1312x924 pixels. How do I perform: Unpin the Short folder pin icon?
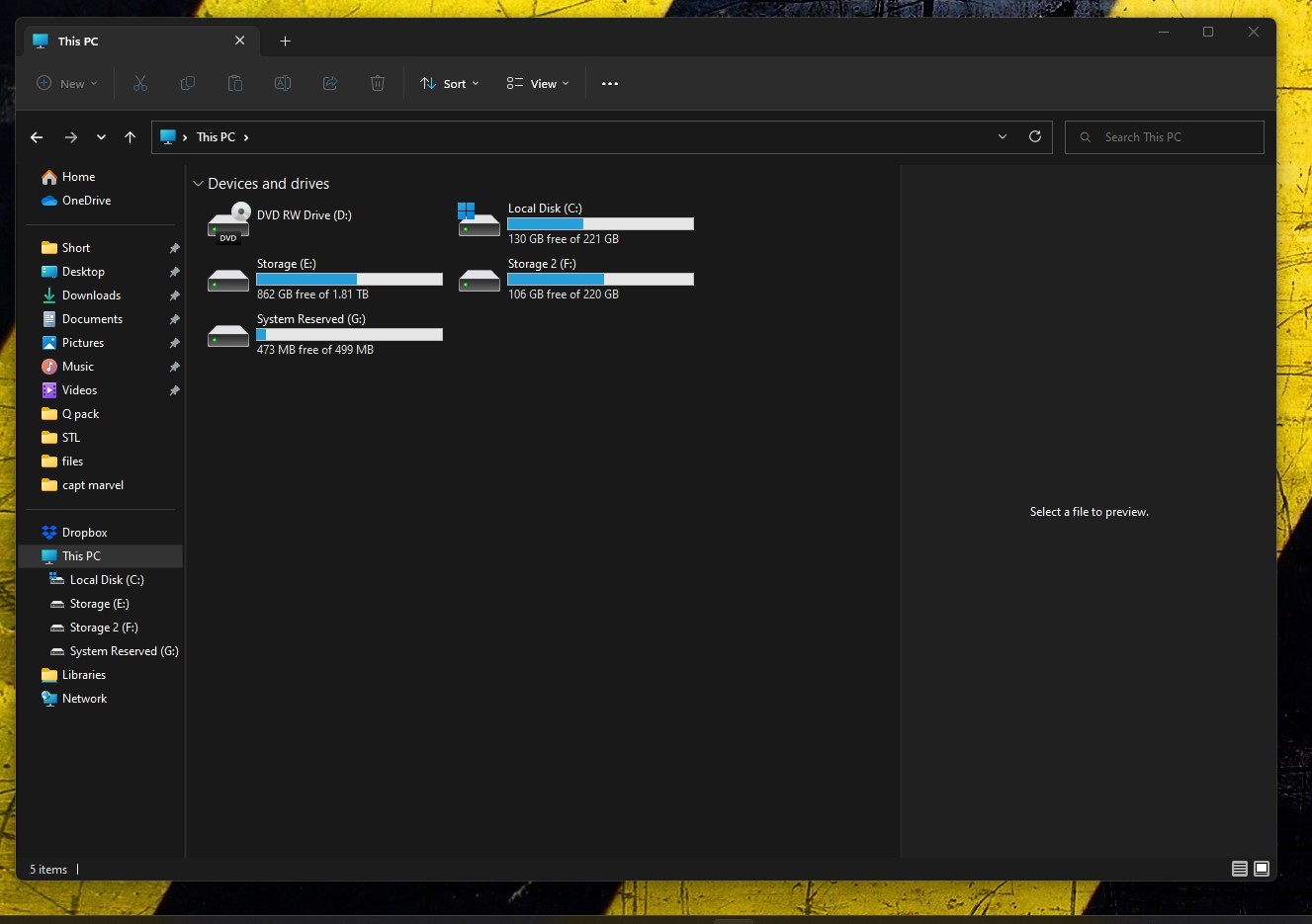174,248
